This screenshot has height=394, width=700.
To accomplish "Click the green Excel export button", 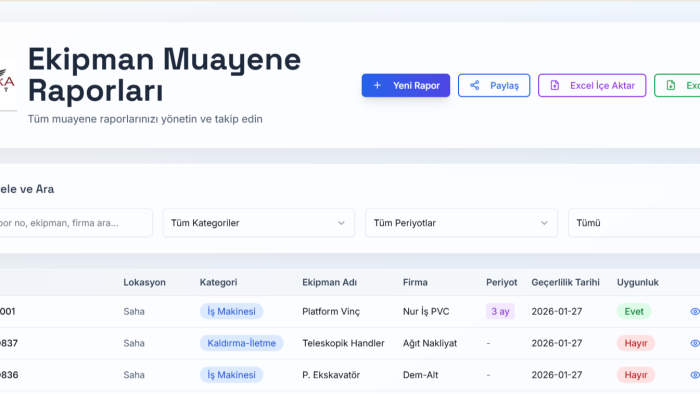I will tap(677, 85).
